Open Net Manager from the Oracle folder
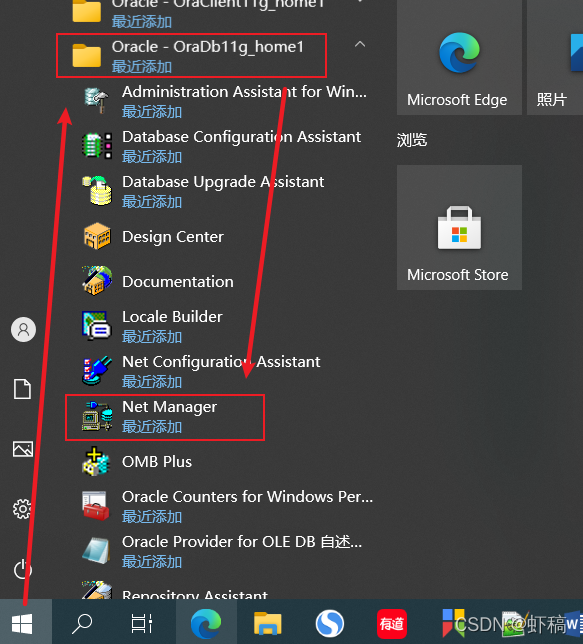This screenshot has width=583, height=644. point(164,417)
